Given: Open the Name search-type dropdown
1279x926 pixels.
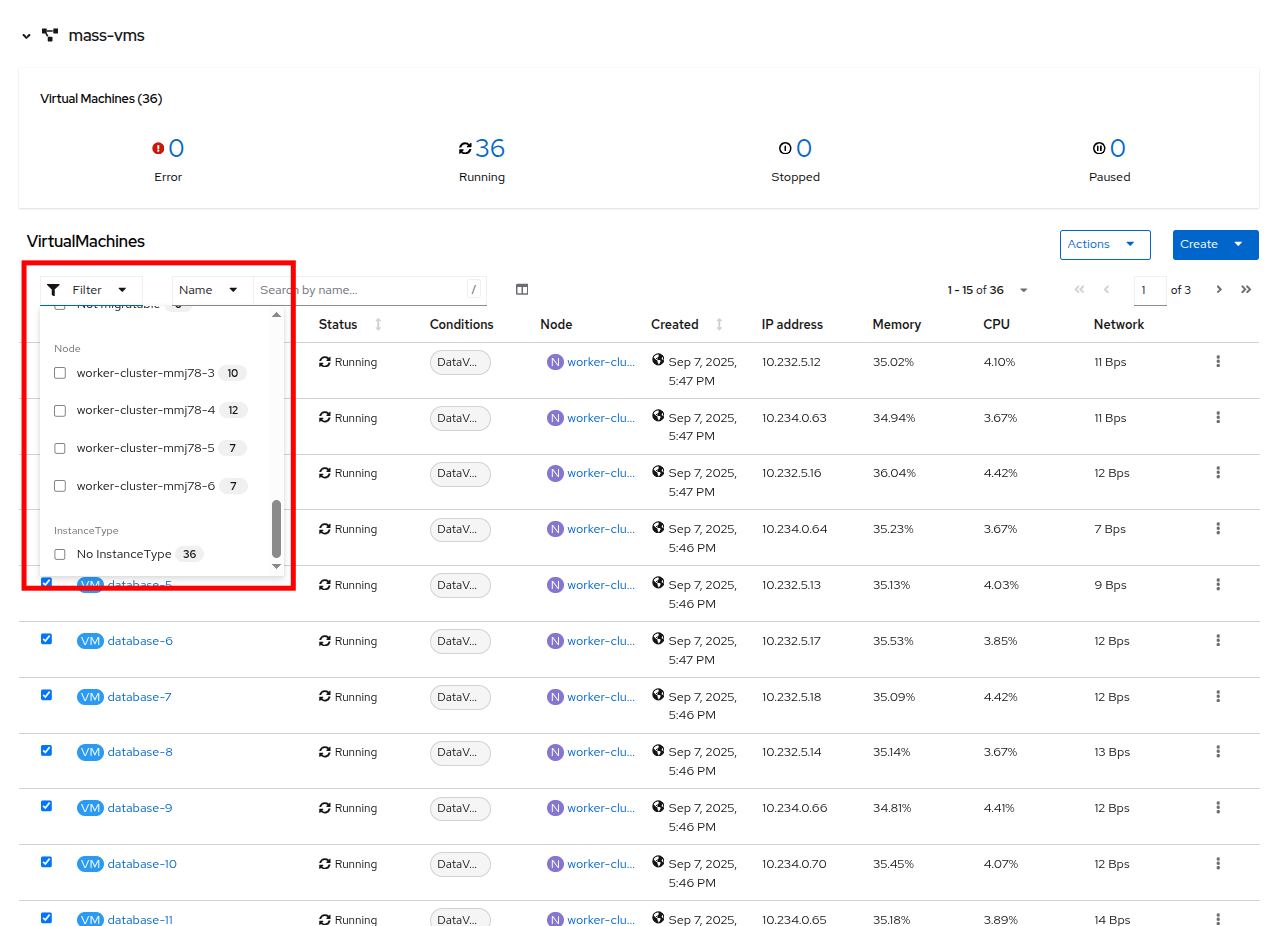Looking at the screenshot, I should (212, 290).
